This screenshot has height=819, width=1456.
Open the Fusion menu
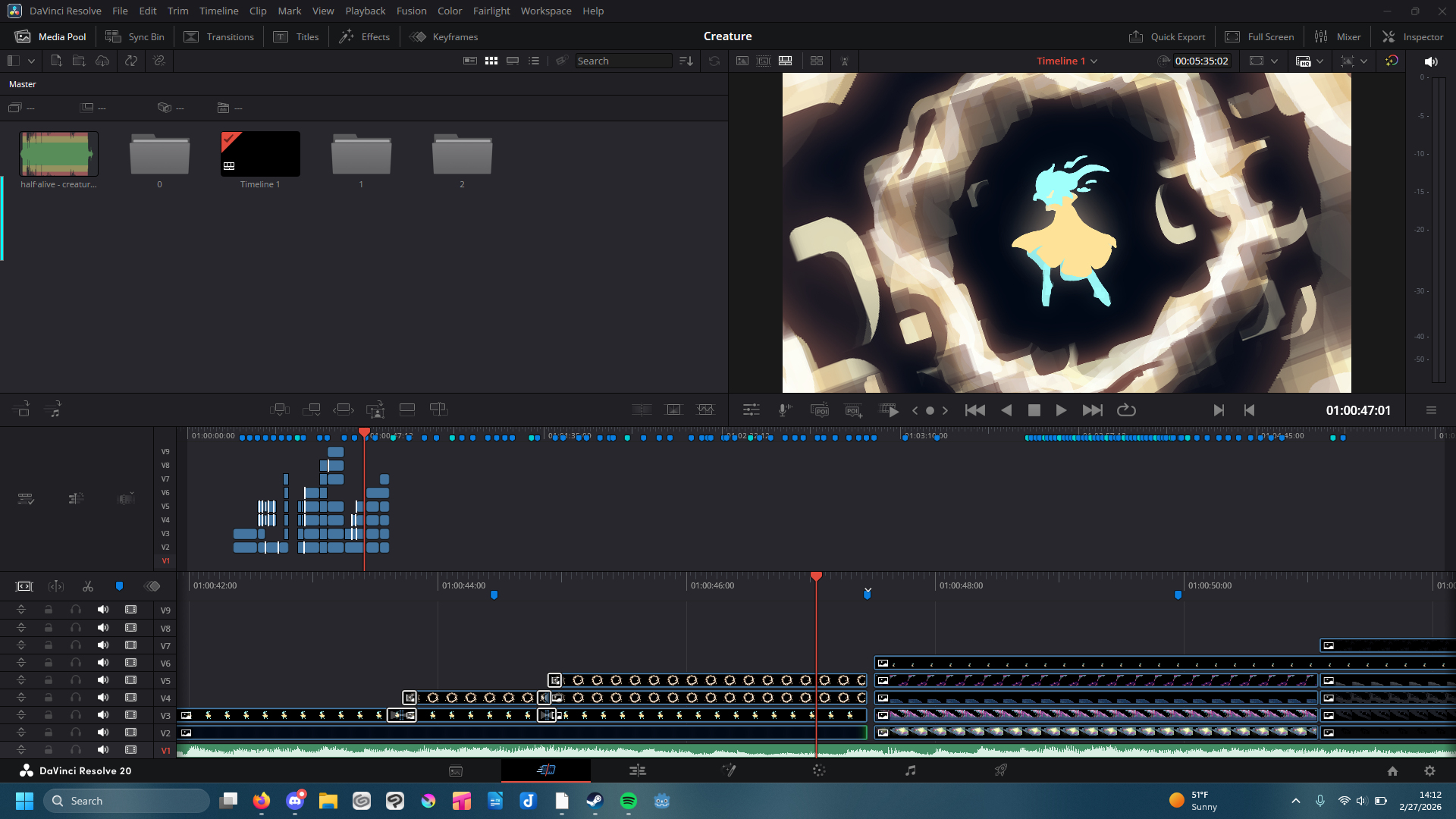[411, 11]
